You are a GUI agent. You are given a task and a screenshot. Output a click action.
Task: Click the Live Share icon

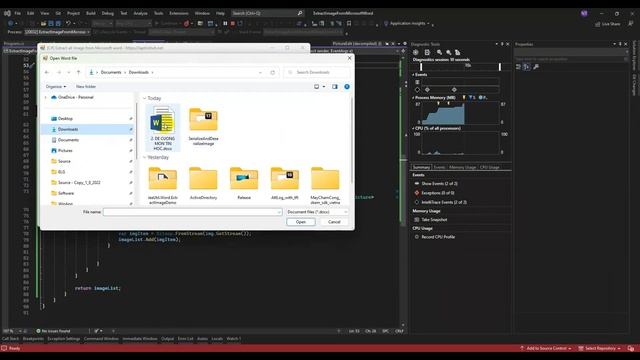click(598, 24)
